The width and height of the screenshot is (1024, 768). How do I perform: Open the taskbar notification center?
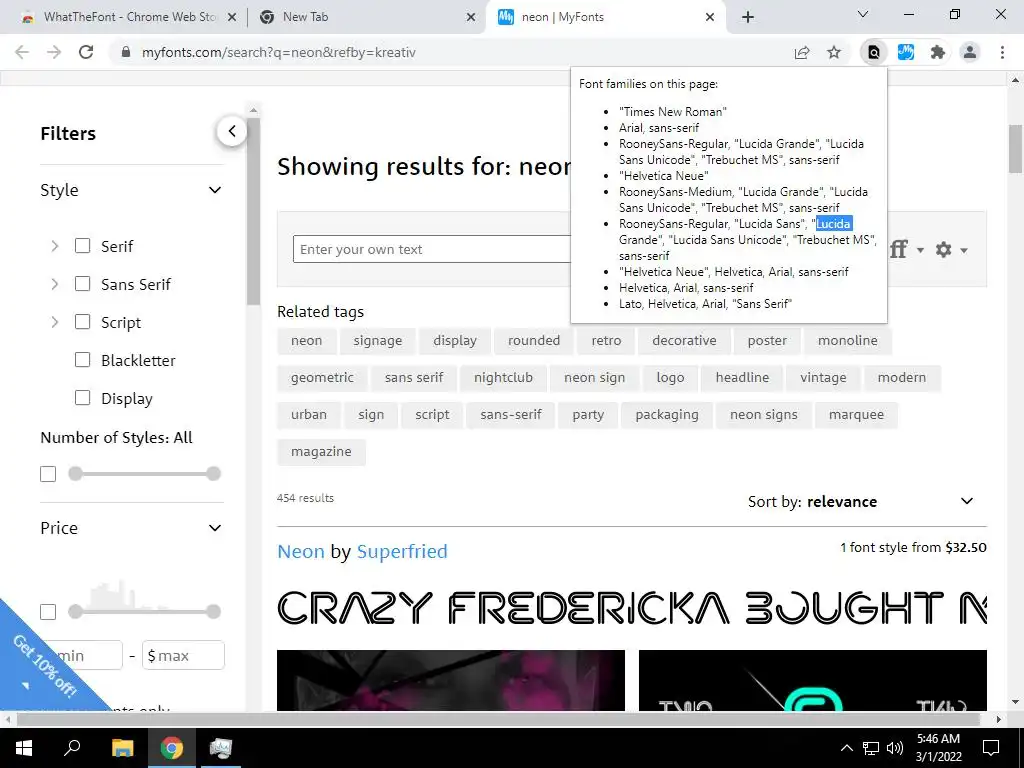coord(991,748)
